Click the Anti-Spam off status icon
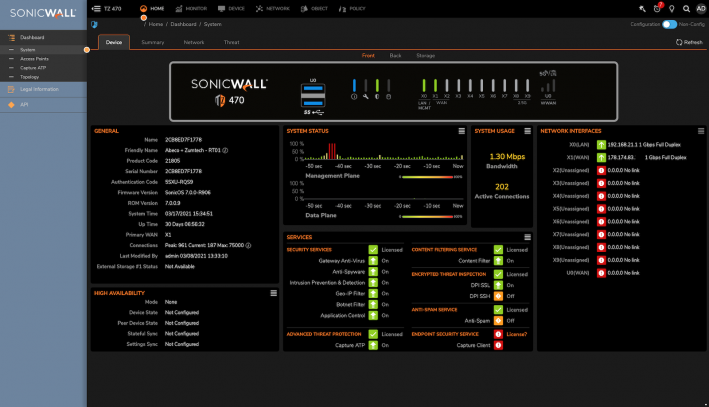This screenshot has width=709, height=407. point(498,321)
